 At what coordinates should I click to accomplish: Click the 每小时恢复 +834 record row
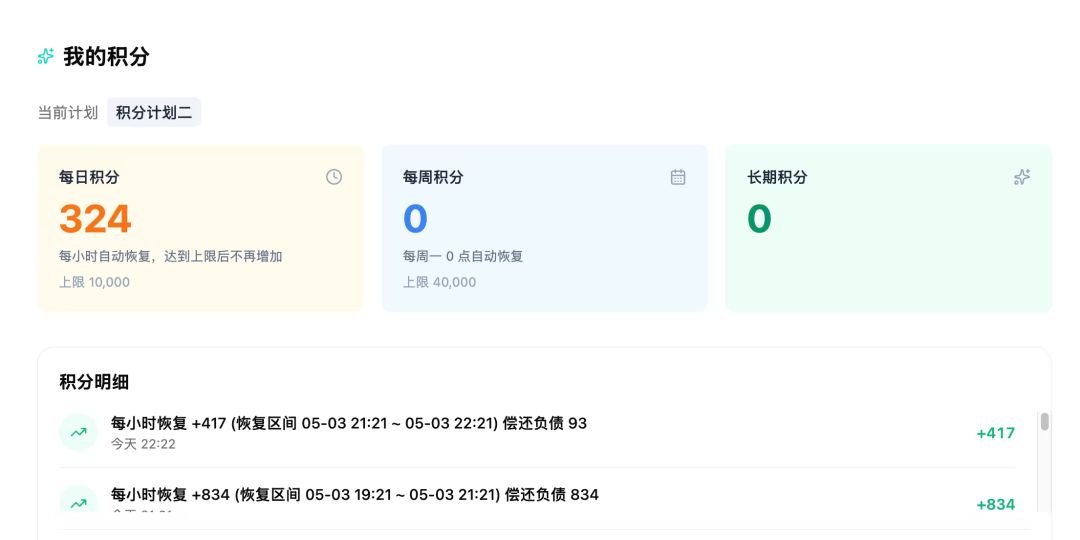(x=537, y=499)
